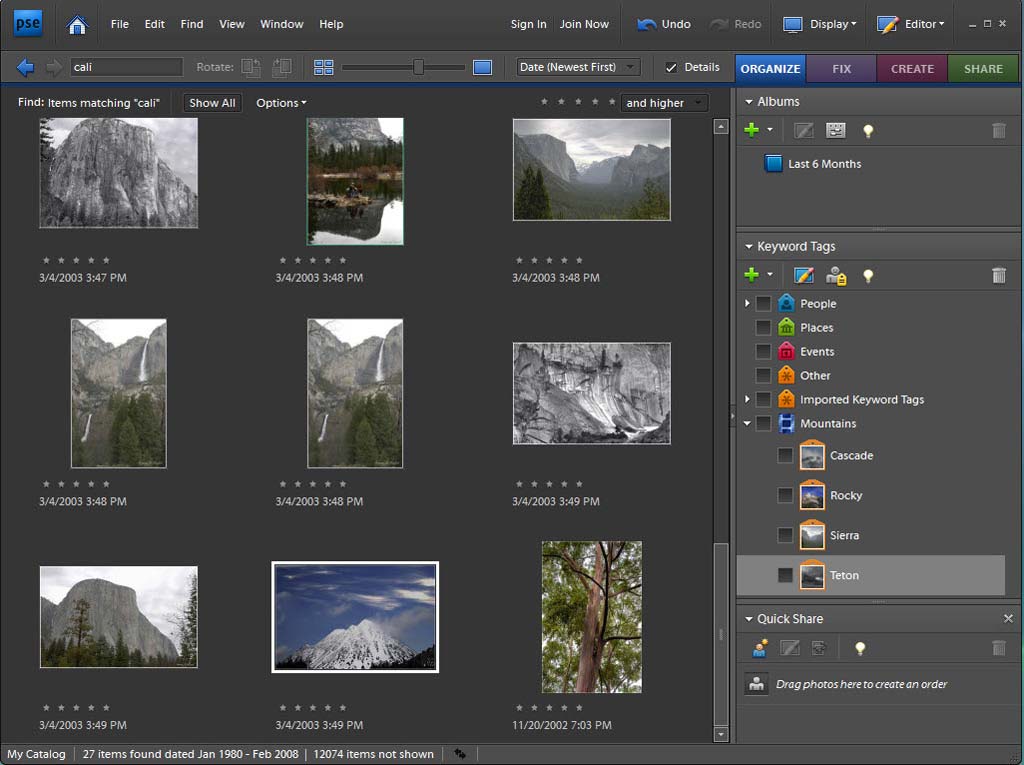
Task: Select the small thumbnail grid view icon
Action: [x=323, y=67]
